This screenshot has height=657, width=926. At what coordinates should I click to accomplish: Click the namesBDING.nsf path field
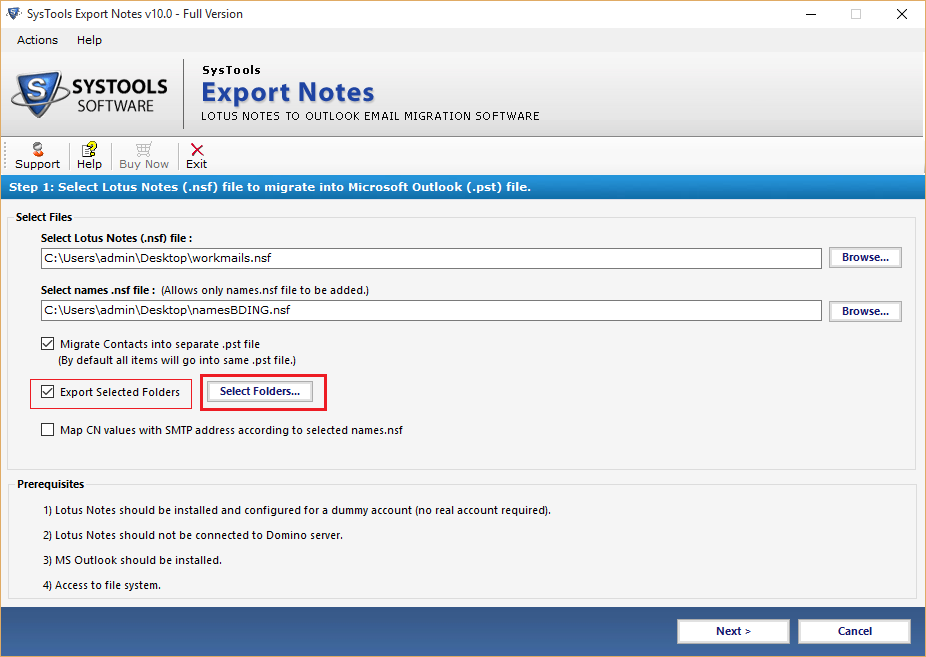pos(431,310)
